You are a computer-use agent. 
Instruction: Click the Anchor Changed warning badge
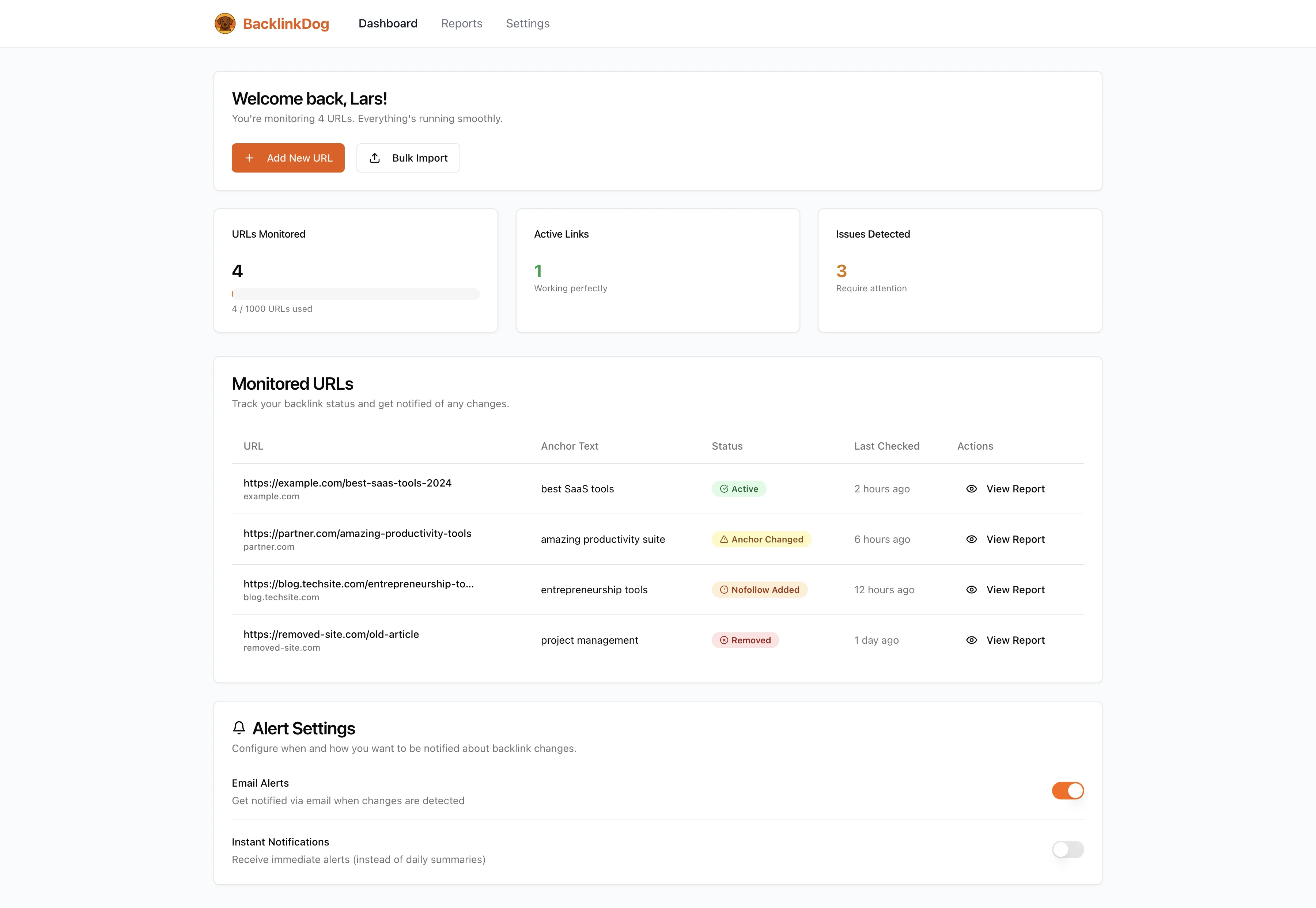pos(761,539)
